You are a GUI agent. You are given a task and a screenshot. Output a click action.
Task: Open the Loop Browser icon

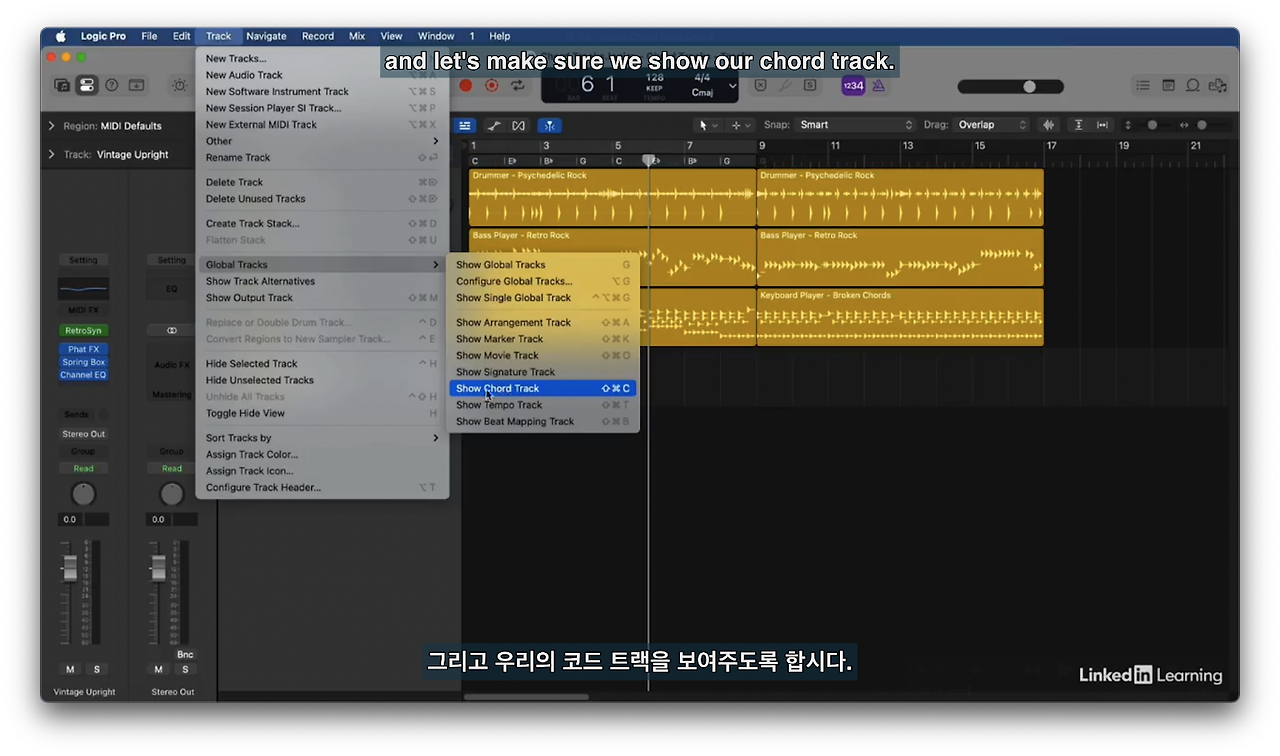pyautogui.click(x=1193, y=85)
